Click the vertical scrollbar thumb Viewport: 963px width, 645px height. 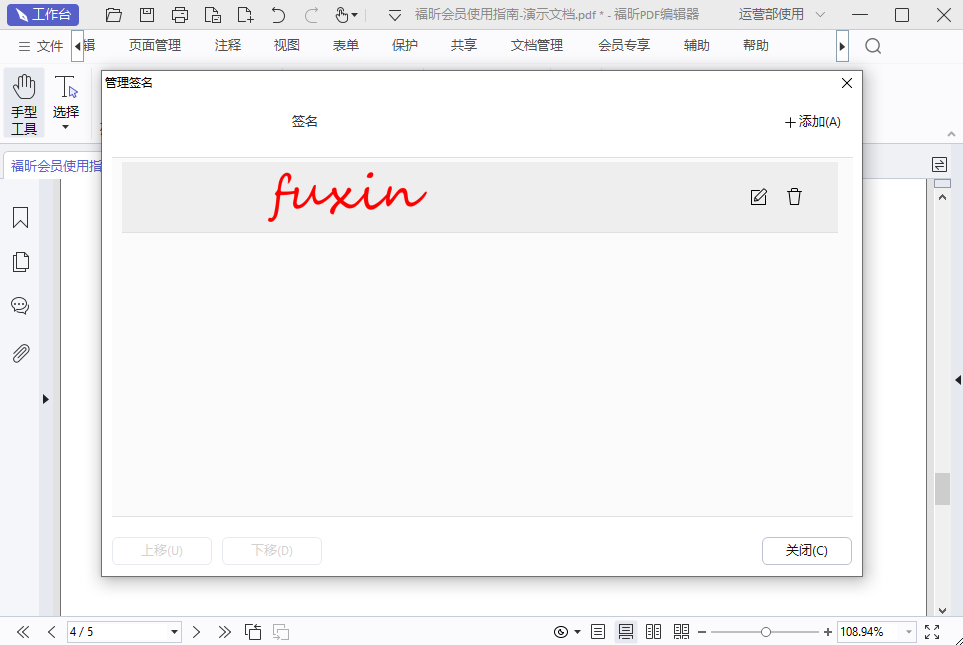942,488
